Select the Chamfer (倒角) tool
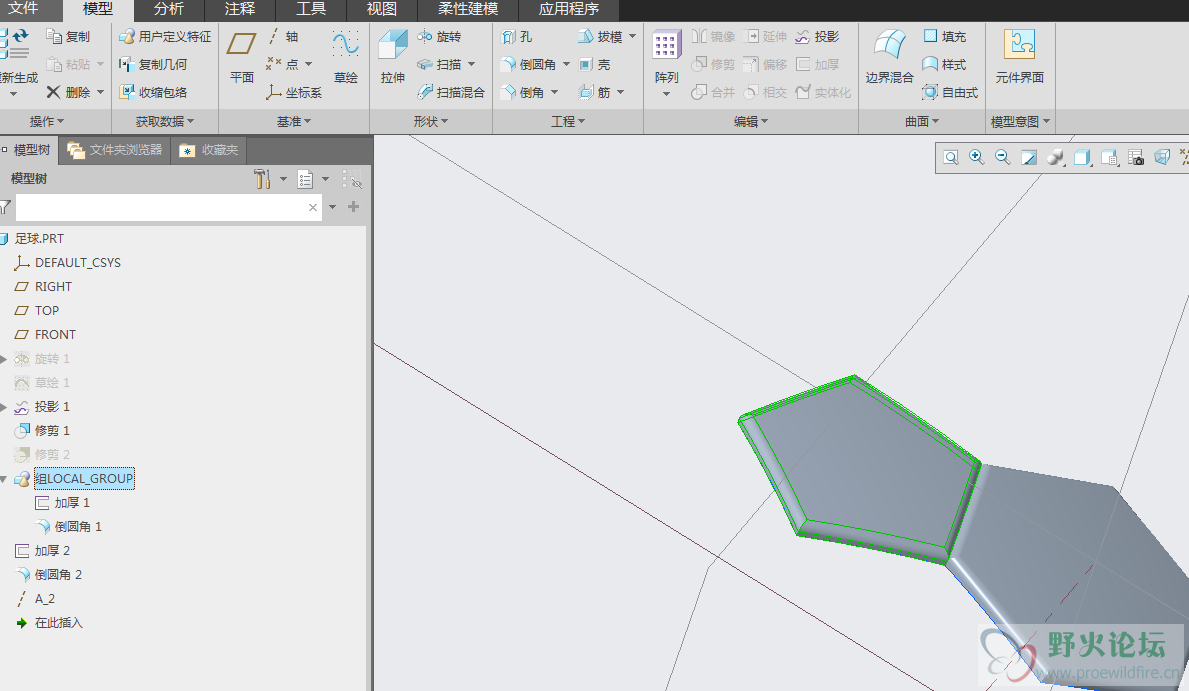Screen dimensions: 1189x691 (523, 93)
